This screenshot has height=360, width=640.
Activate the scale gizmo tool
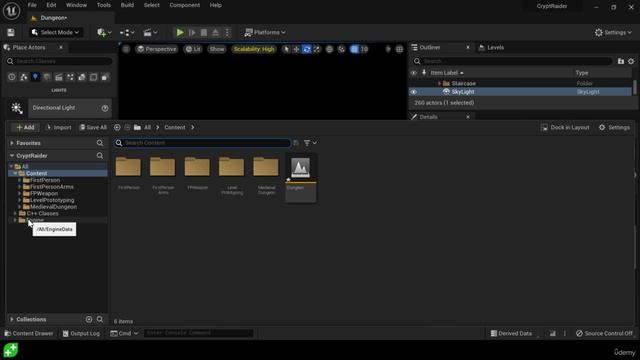(x=317, y=49)
